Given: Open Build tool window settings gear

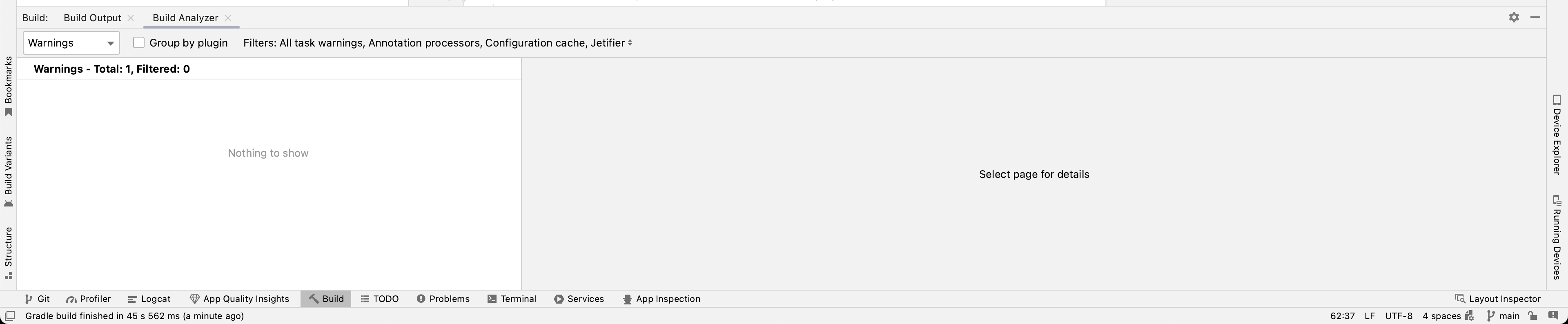Looking at the screenshot, I should coord(1514,18).
